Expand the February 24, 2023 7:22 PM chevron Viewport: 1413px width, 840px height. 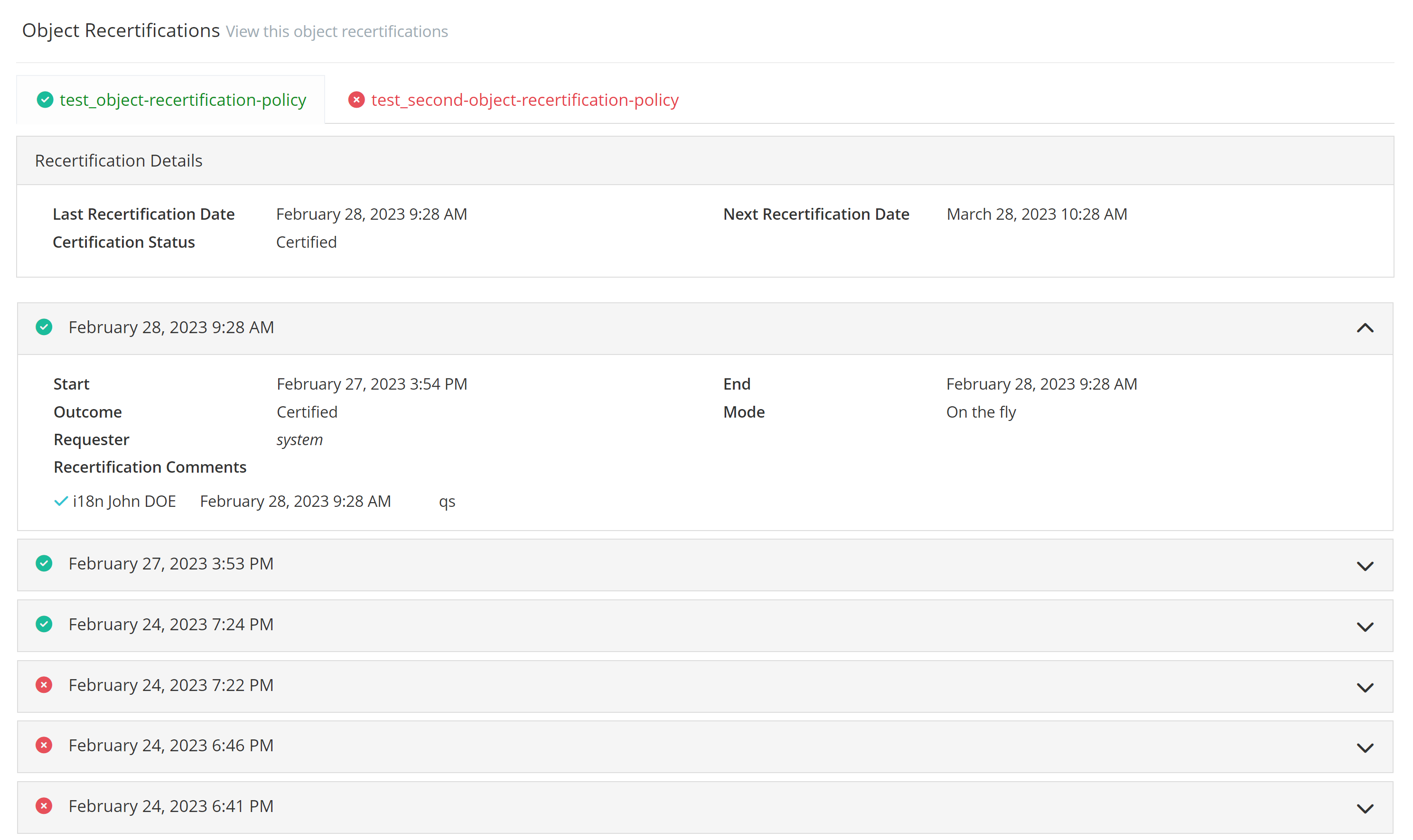[1364, 687]
